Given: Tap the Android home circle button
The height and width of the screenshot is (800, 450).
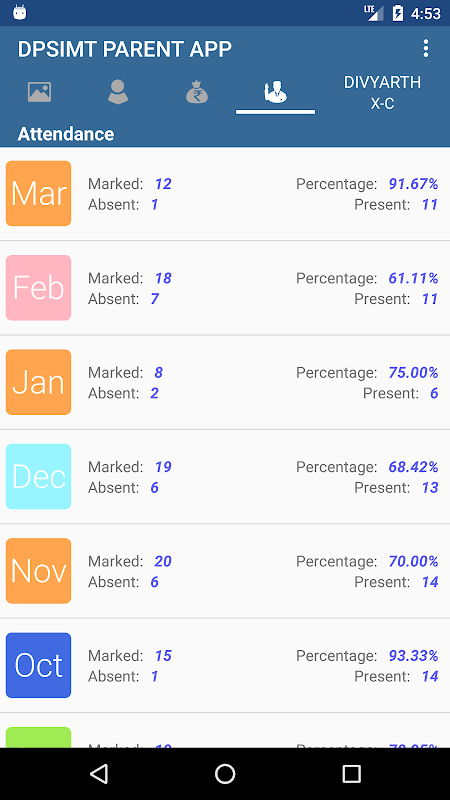Looking at the screenshot, I should 225,774.
